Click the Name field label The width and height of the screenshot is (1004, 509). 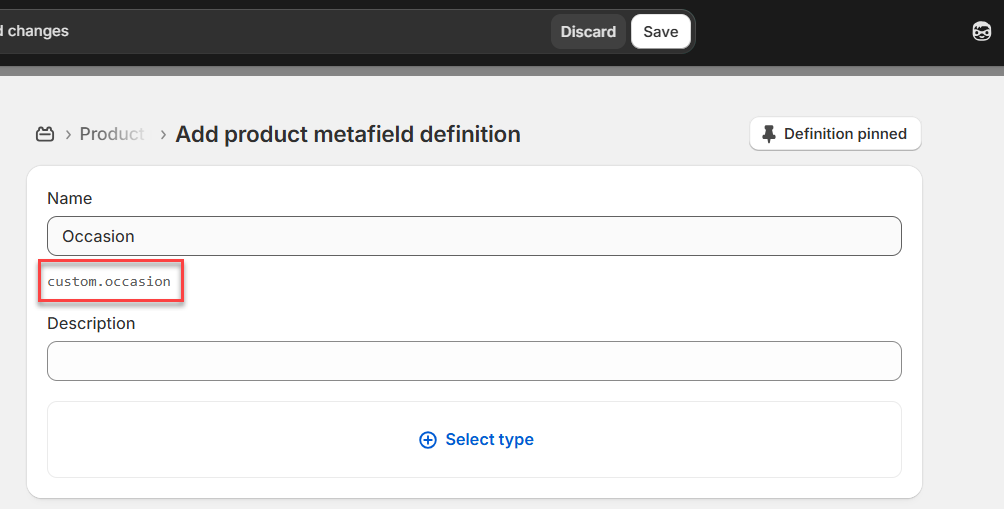(x=70, y=199)
